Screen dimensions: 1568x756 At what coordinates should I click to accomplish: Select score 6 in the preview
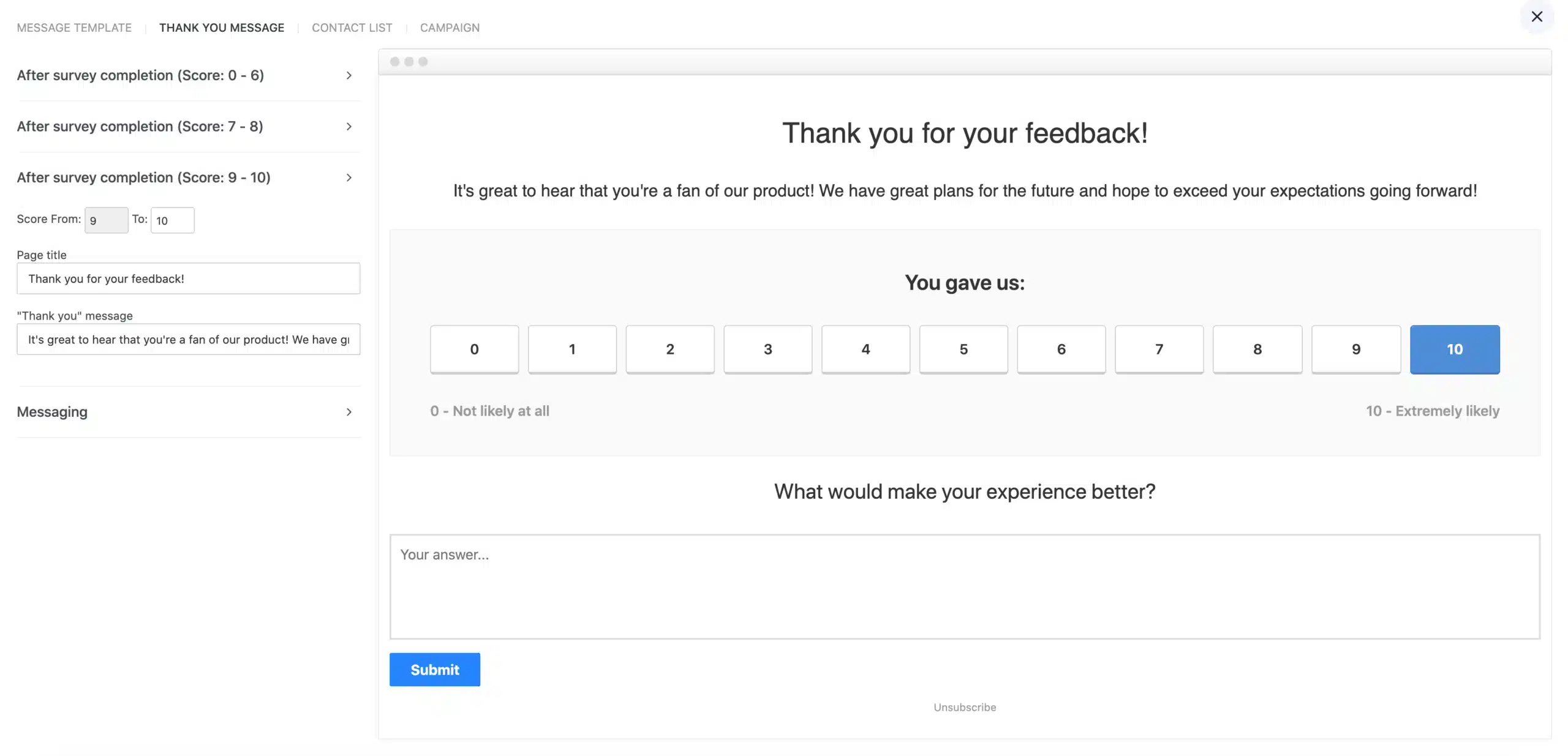pyautogui.click(x=1061, y=349)
